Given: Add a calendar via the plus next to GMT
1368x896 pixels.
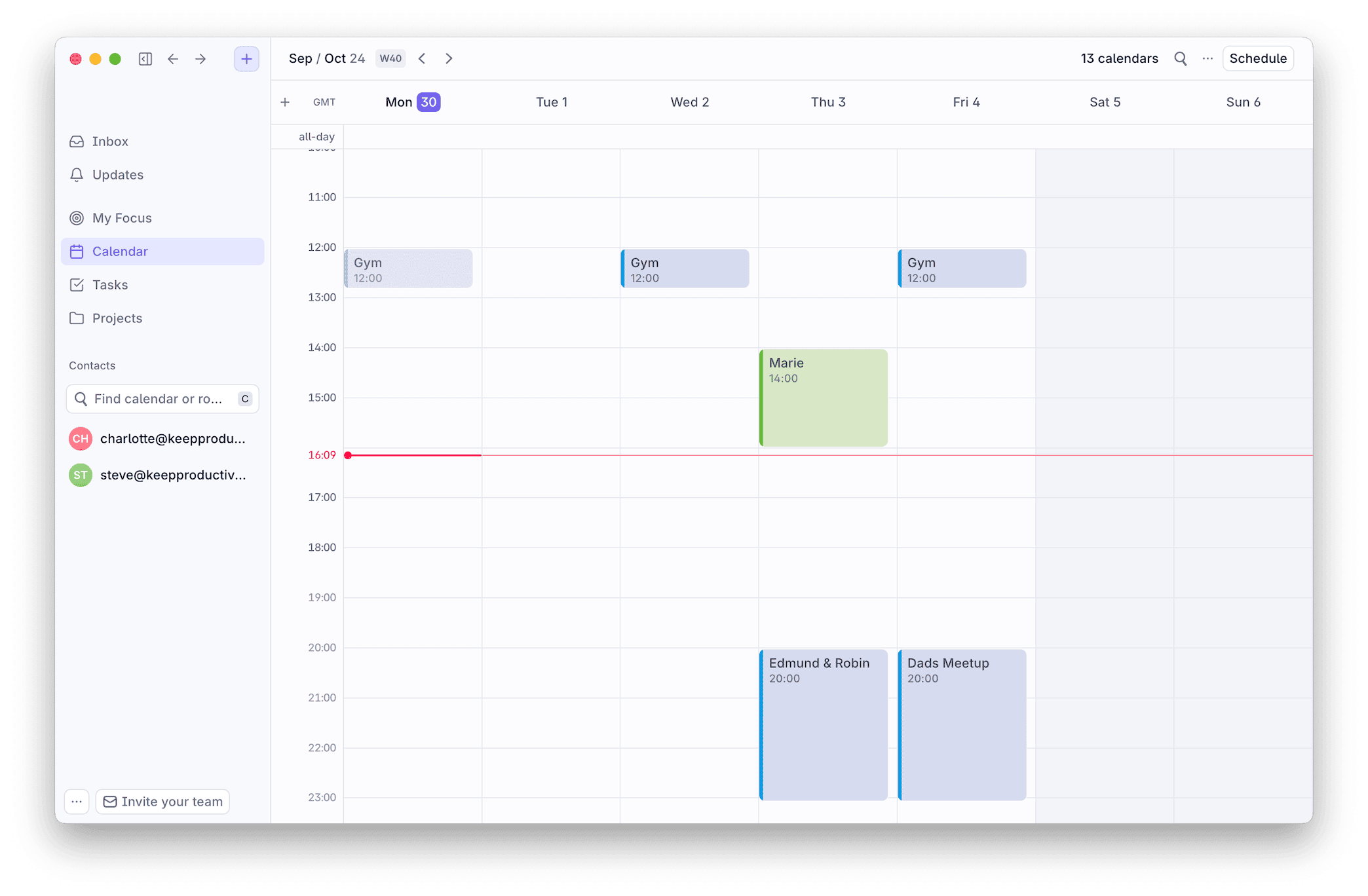Looking at the screenshot, I should tap(285, 102).
